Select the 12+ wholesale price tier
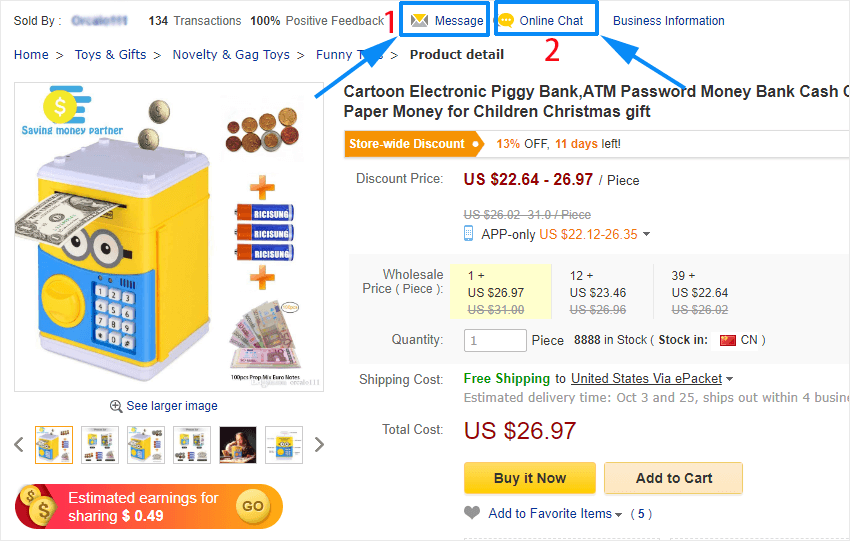 [600, 292]
